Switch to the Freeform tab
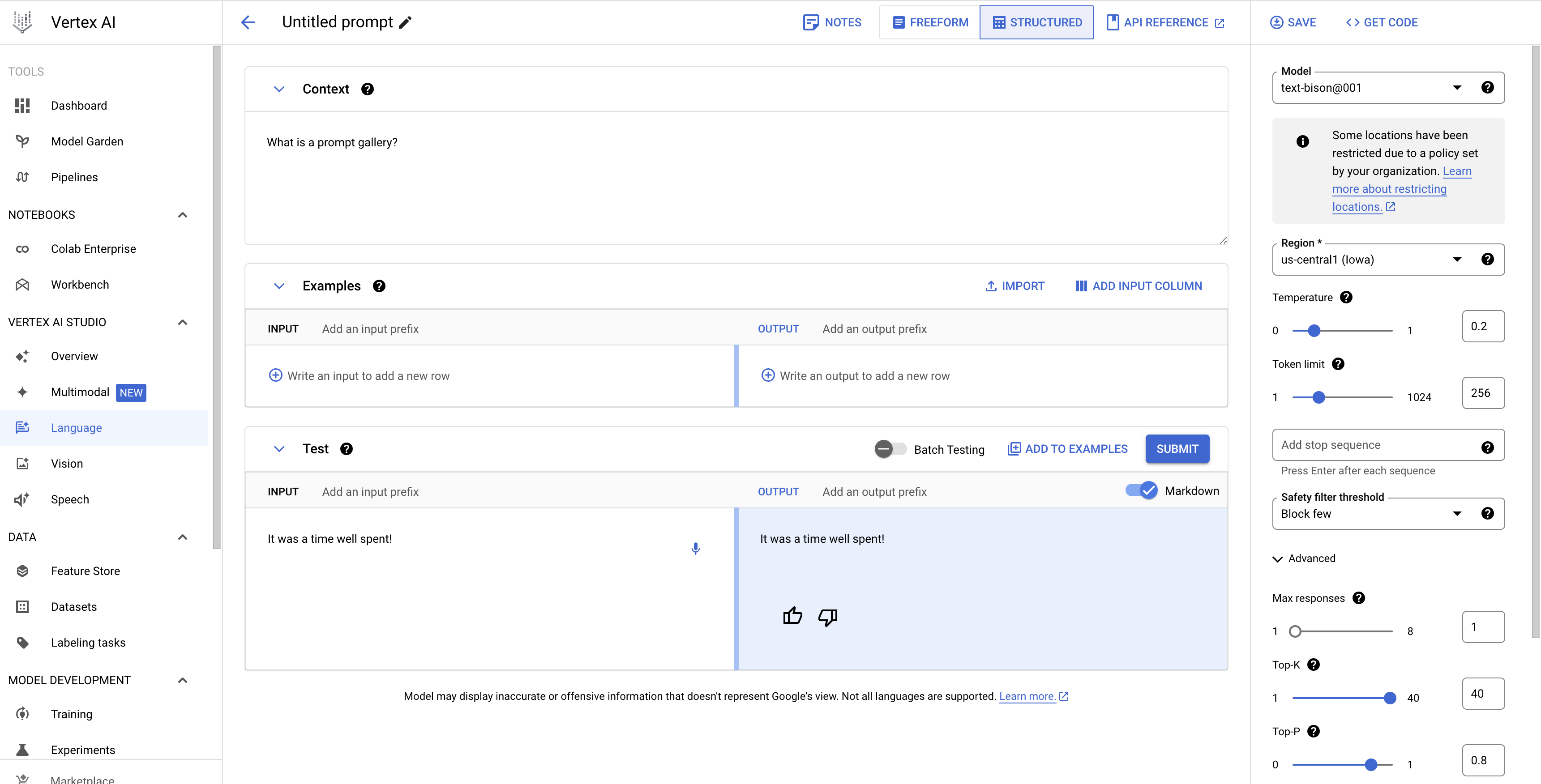Image resolution: width=1541 pixels, height=784 pixels. (929, 23)
